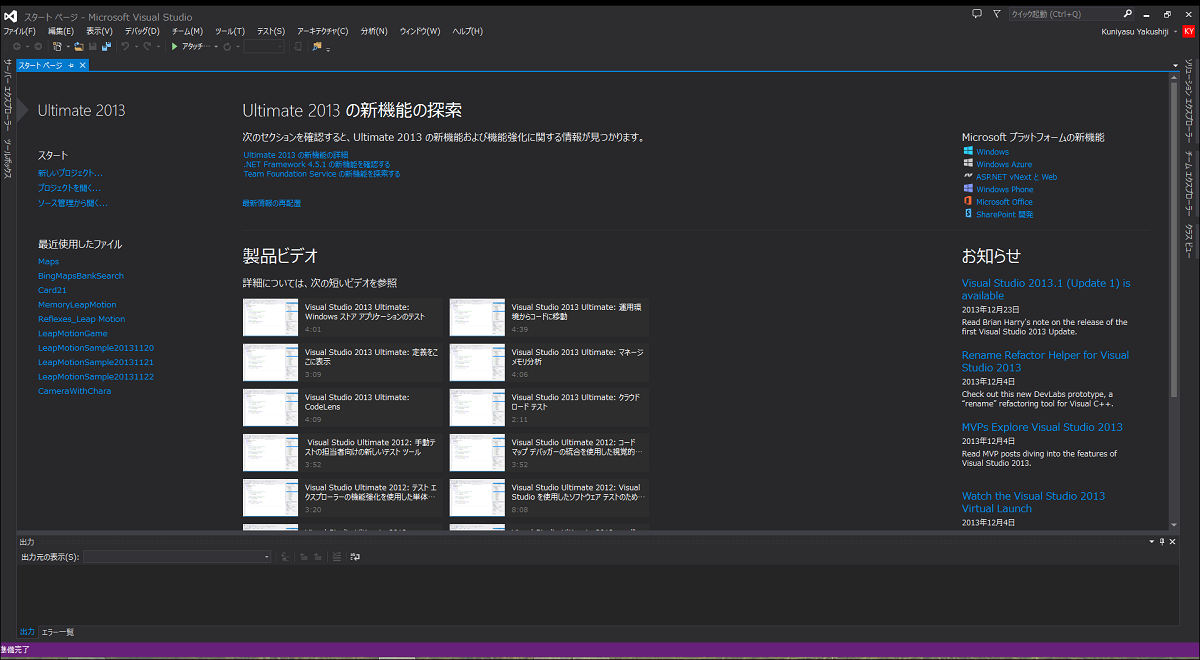Start debugging with the green Attach arrow
The height and width of the screenshot is (660, 1200).
click(174, 47)
